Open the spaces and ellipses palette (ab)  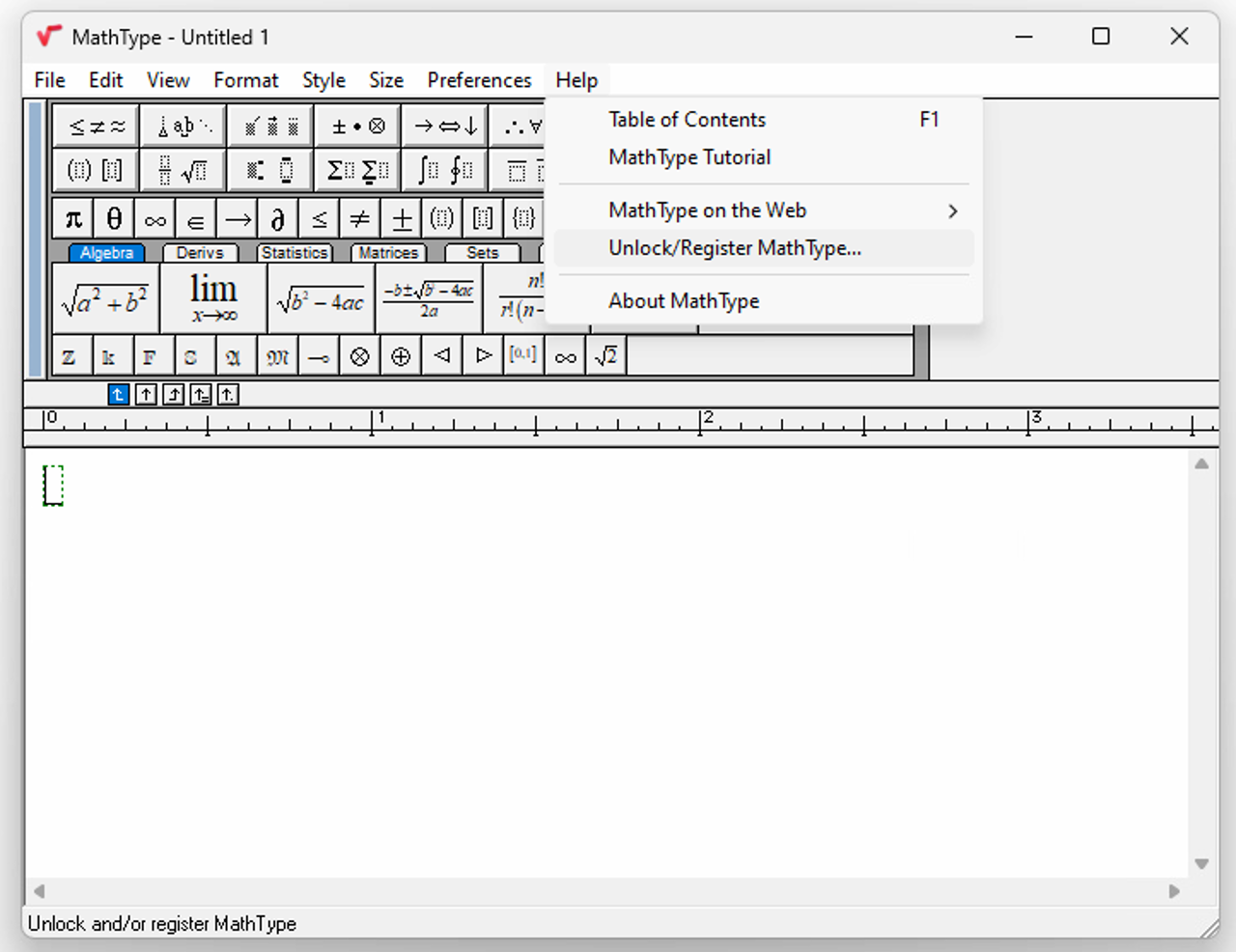click(183, 126)
